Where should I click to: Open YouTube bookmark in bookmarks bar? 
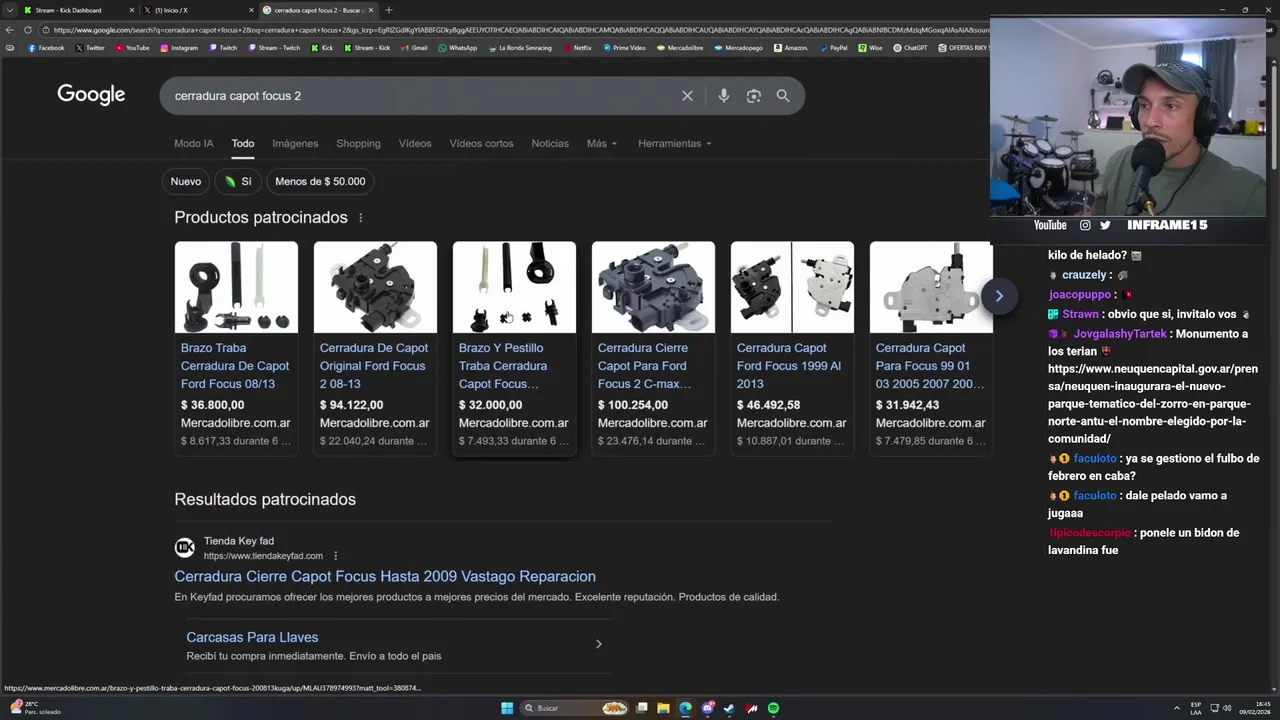132,48
